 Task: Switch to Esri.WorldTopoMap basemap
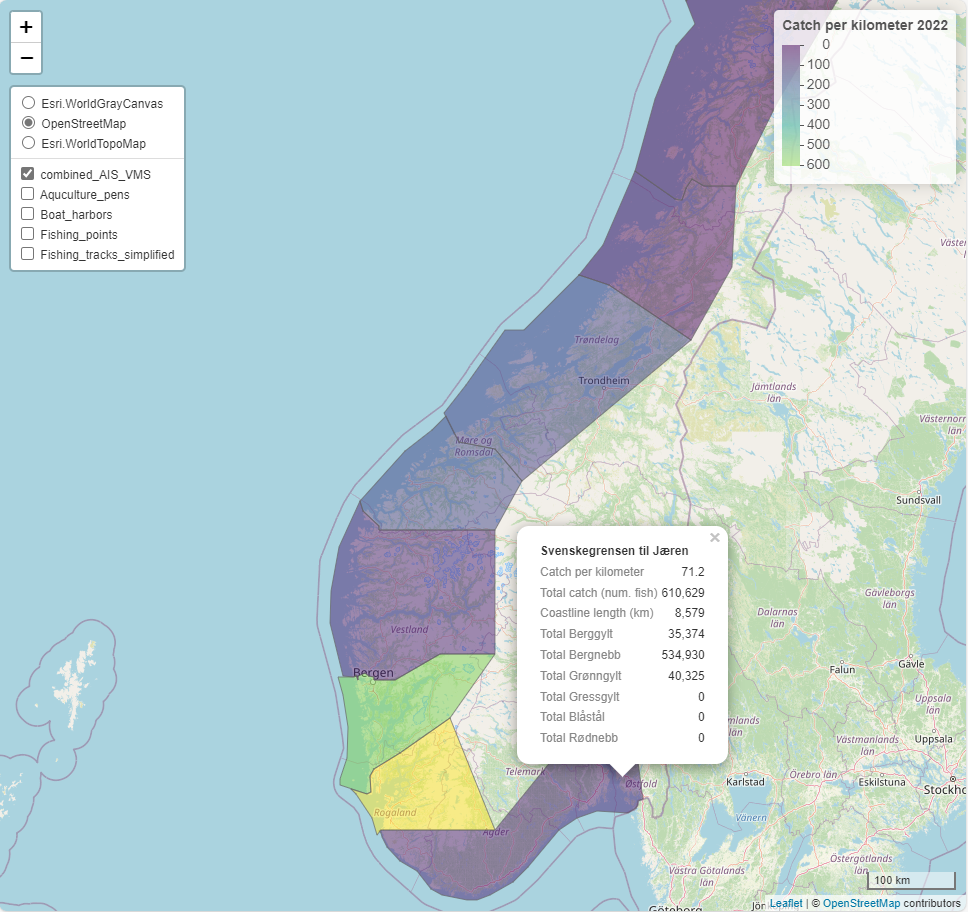[x=29, y=143]
